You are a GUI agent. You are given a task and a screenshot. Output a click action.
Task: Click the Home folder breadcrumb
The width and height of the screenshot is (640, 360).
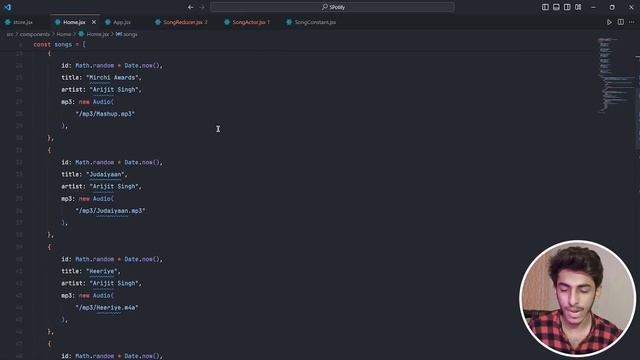click(63, 34)
